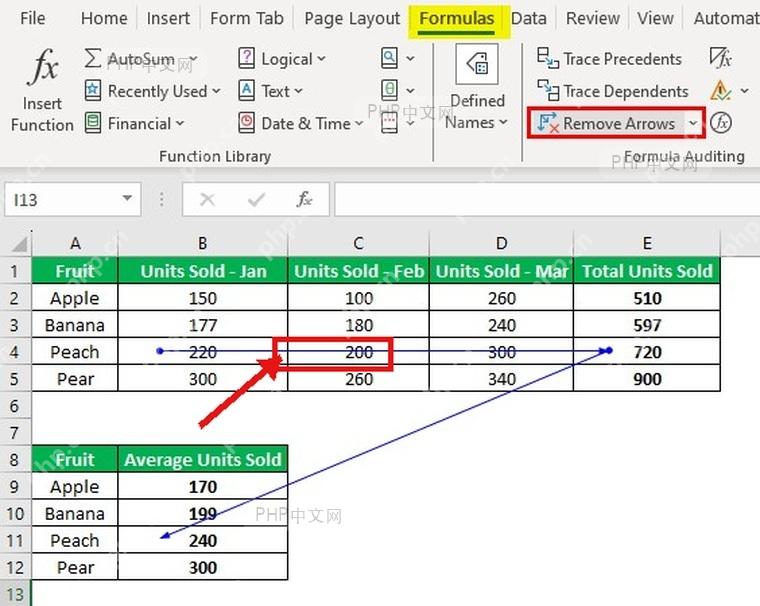Expand the Defined Names dropdown arrow
Image resolution: width=760 pixels, height=606 pixels.
[503, 123]
